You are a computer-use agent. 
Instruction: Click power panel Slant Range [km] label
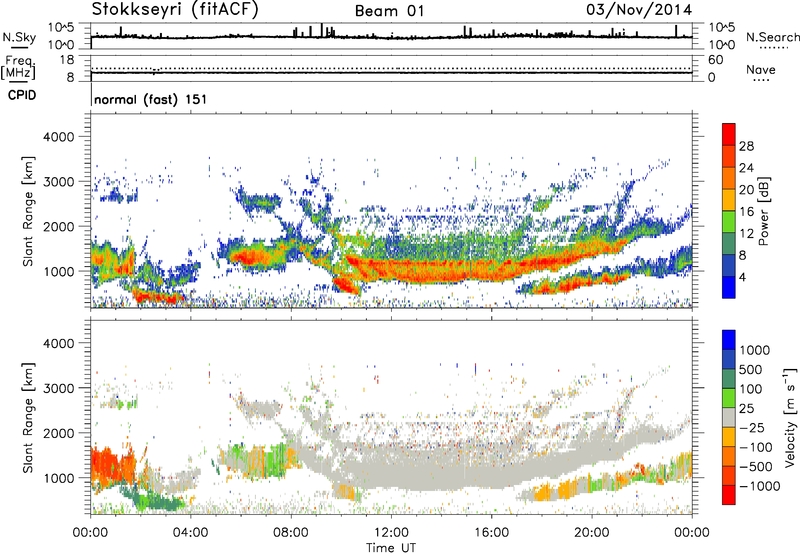28,211
